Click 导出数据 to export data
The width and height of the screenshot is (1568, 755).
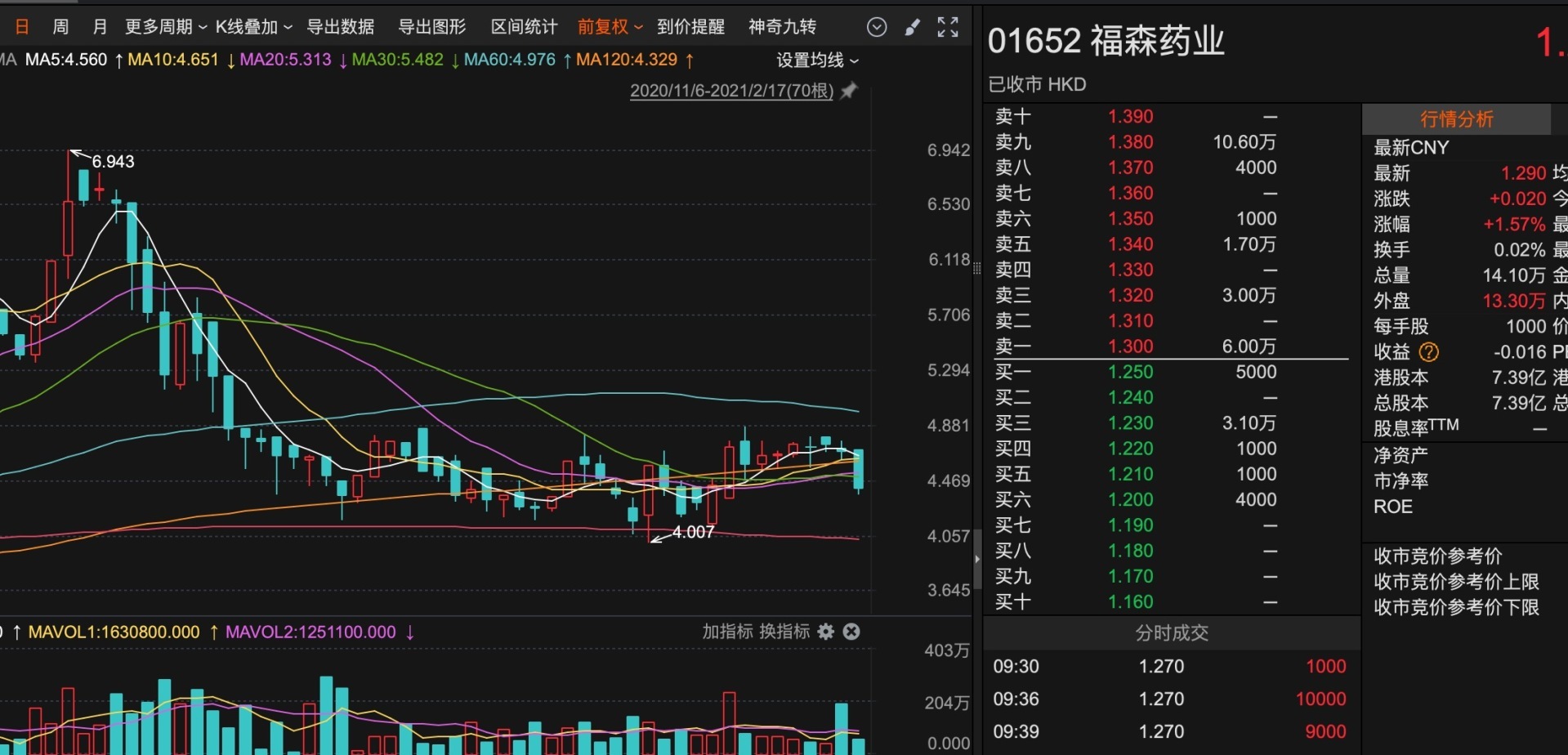[x=341, y=27]
